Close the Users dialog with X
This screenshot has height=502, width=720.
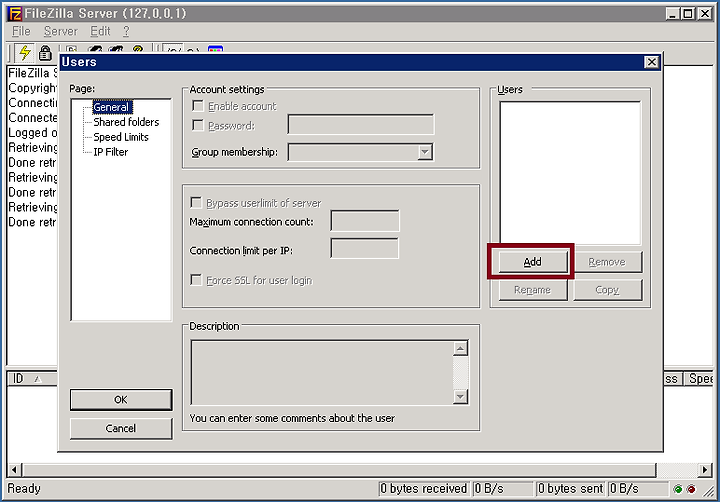[x=652, y=62]
